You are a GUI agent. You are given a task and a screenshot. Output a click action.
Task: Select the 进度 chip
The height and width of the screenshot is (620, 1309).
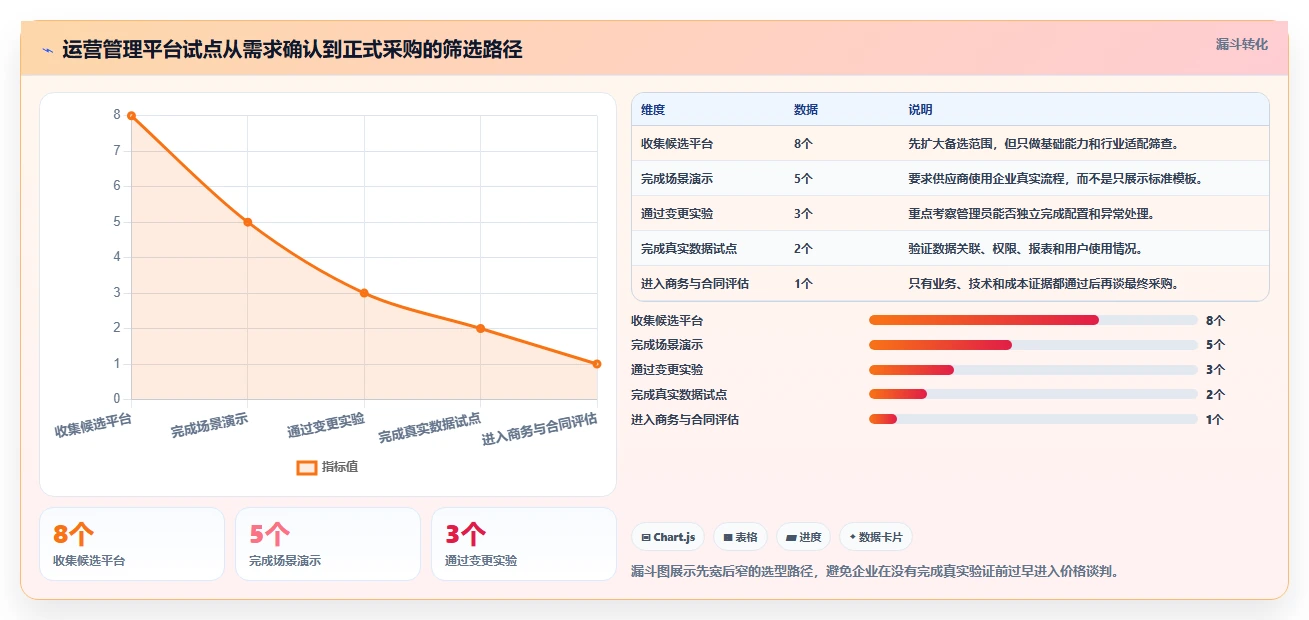pyautogui.click(x=803, y=537)
